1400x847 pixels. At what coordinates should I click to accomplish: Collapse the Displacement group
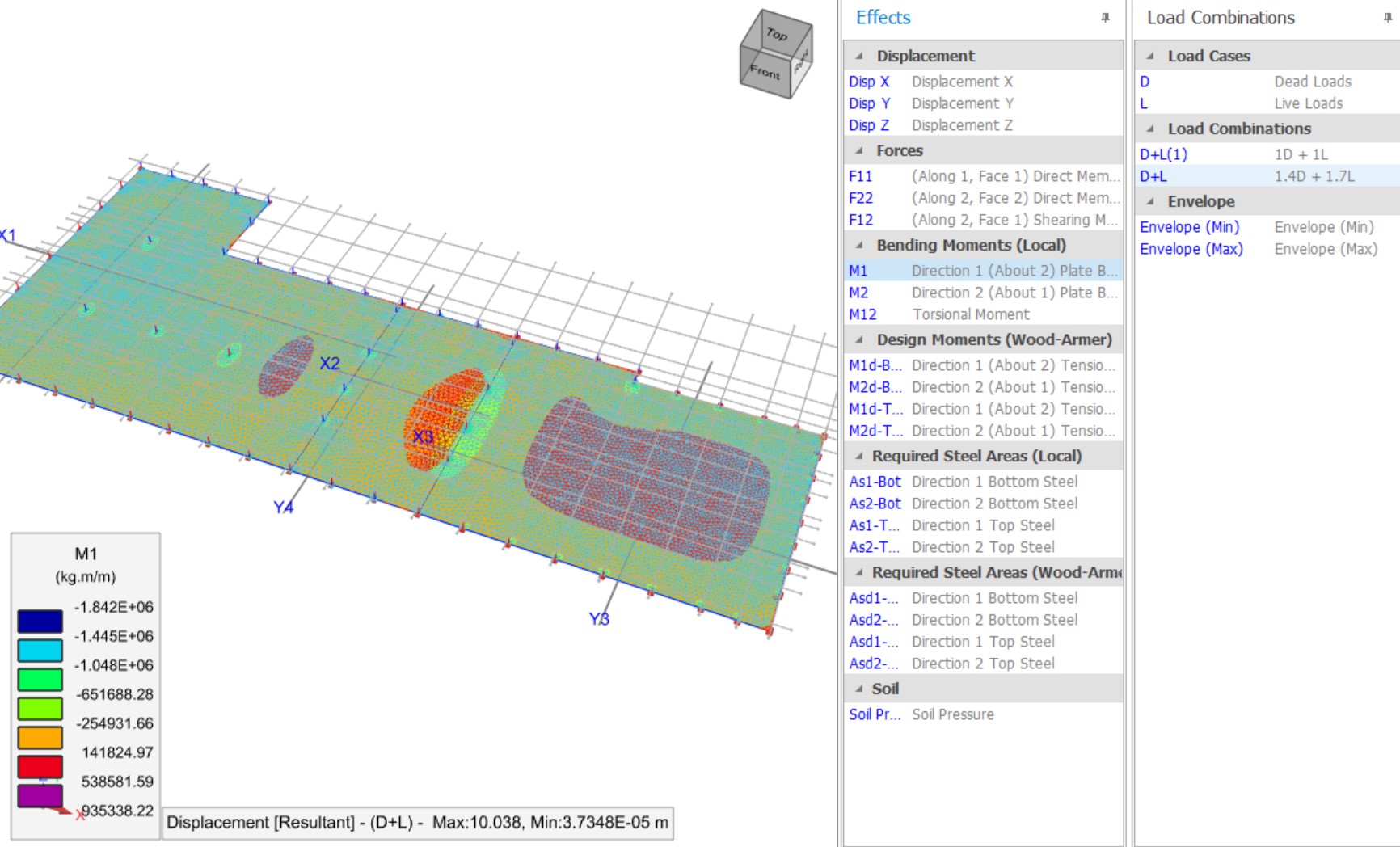click(859, 56)
